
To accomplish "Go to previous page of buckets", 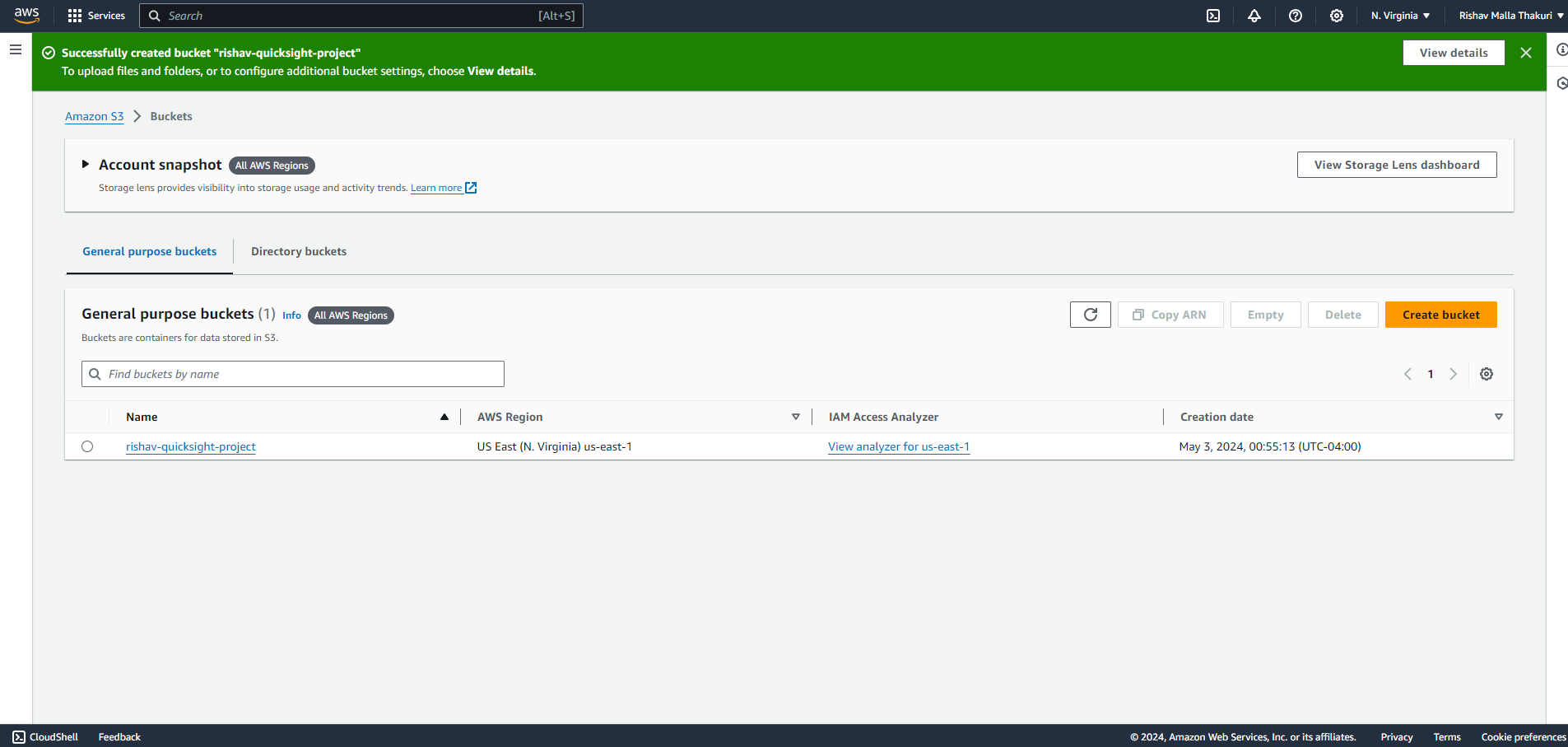I will (x=1407, y=374).
